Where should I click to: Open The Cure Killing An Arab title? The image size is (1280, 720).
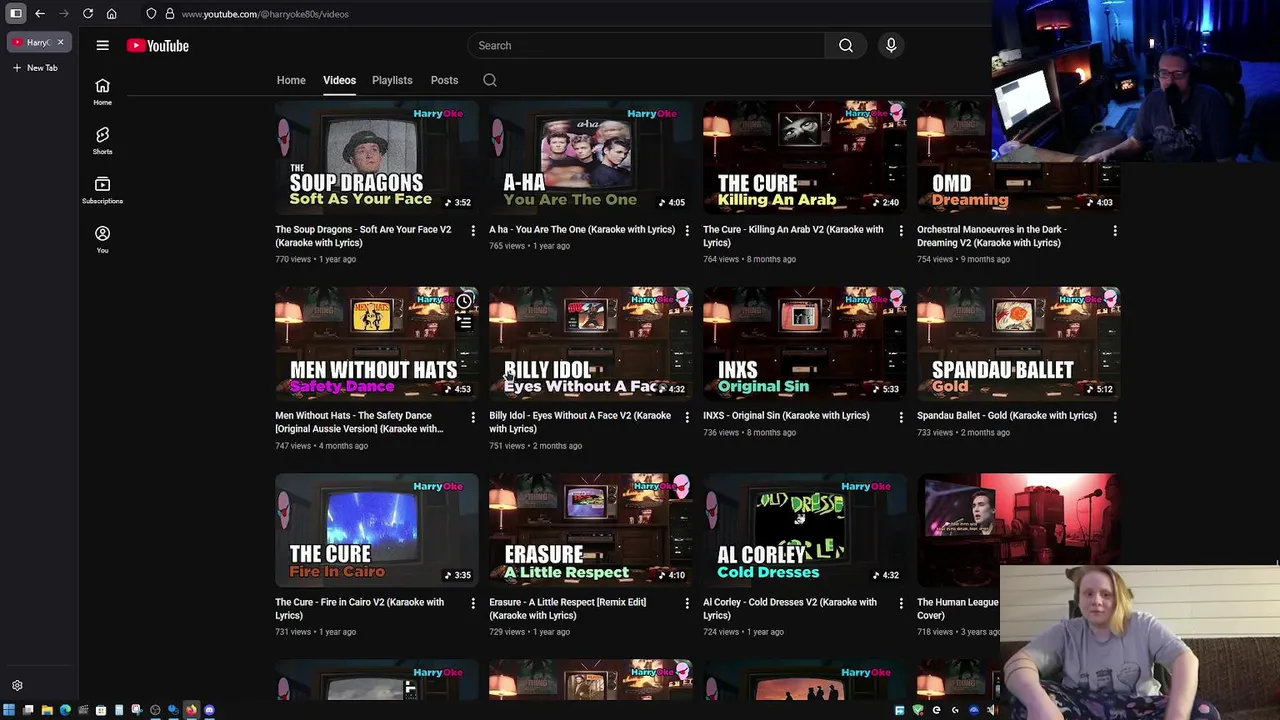tap(793, 236)
